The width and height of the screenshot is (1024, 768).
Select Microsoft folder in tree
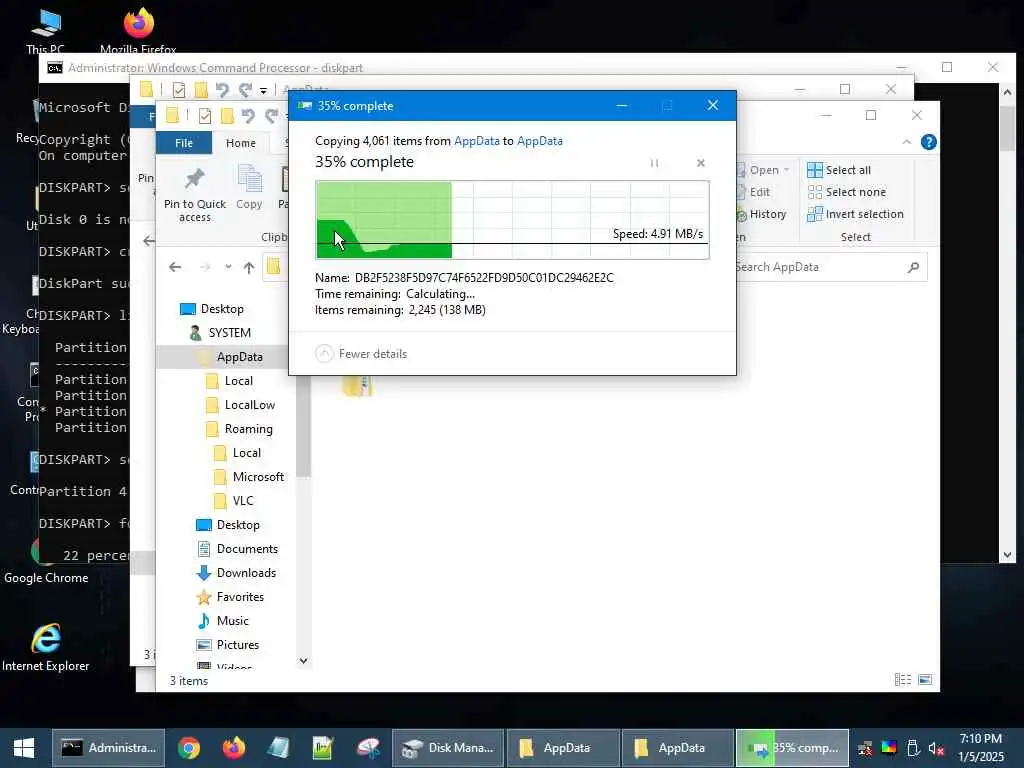click(249, 477)
